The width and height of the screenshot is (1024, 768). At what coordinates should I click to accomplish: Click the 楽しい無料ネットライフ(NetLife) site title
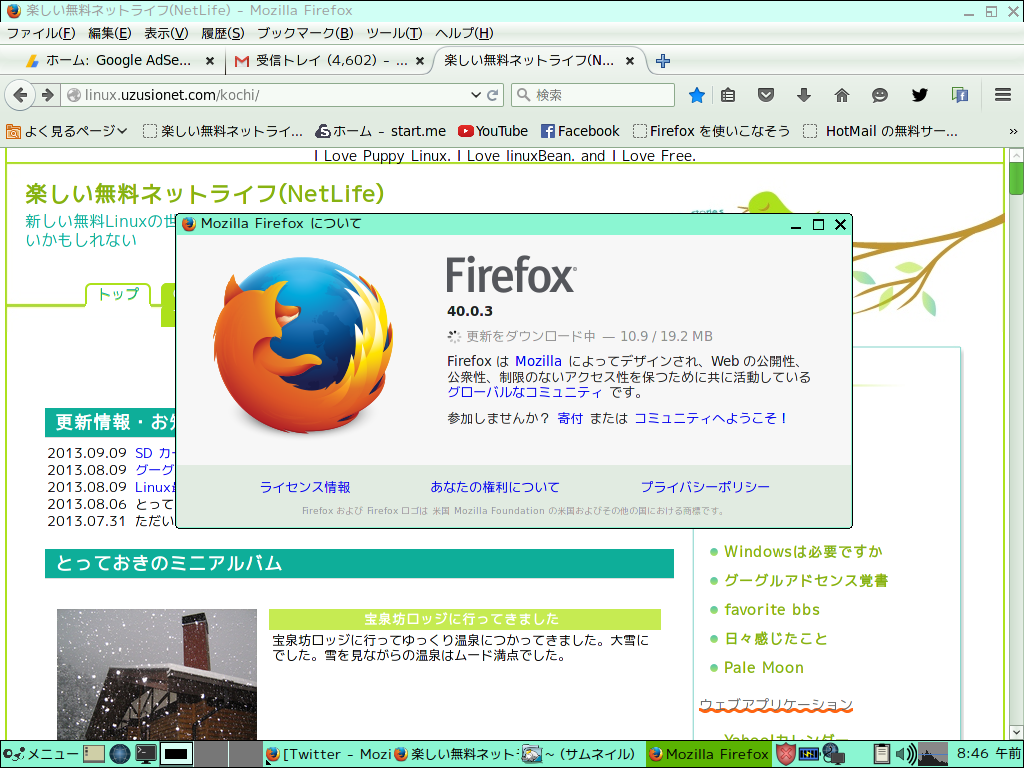click(204, 194)
